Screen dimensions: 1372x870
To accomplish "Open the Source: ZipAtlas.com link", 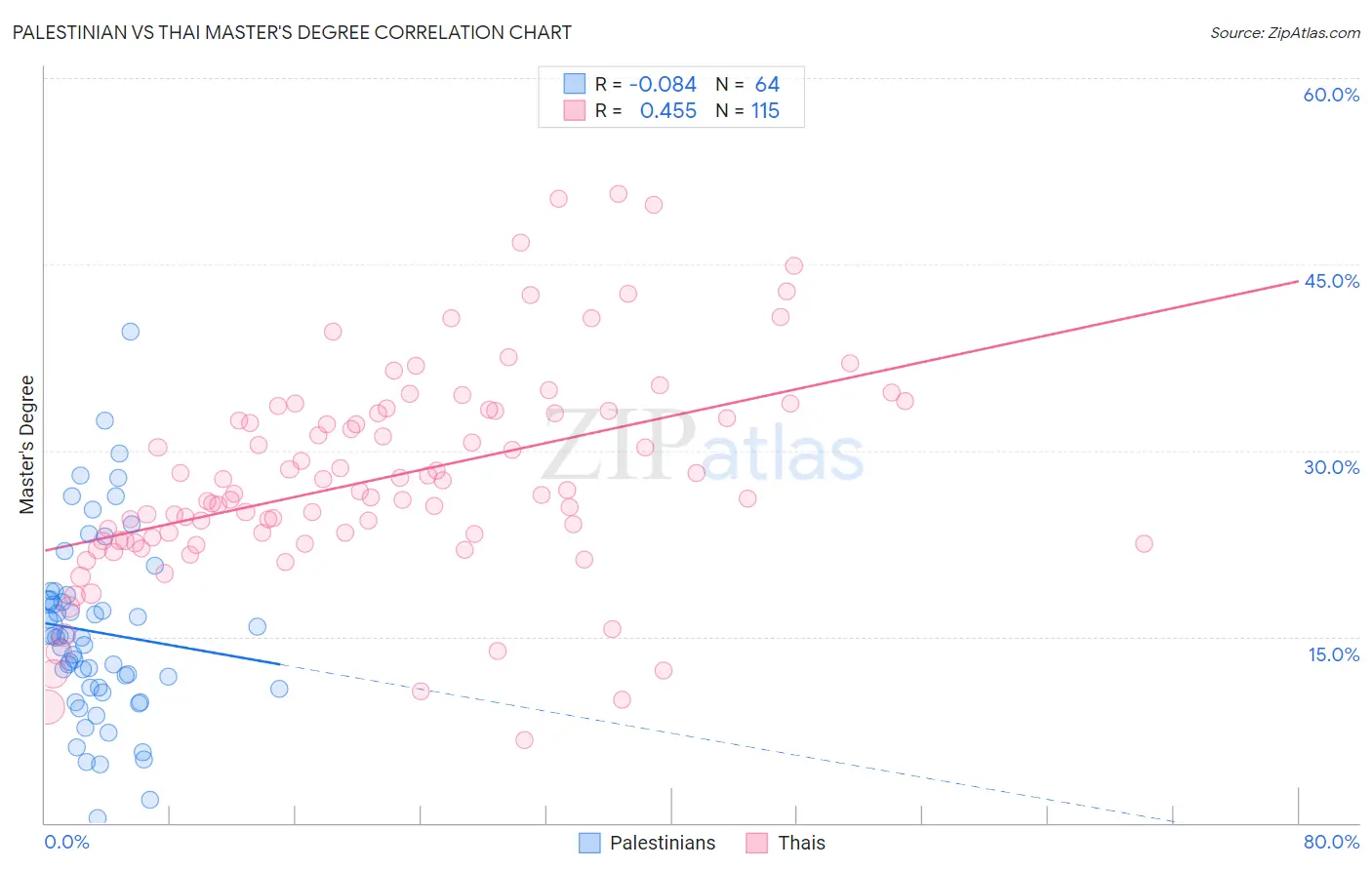I will (x=1285, y=32).
